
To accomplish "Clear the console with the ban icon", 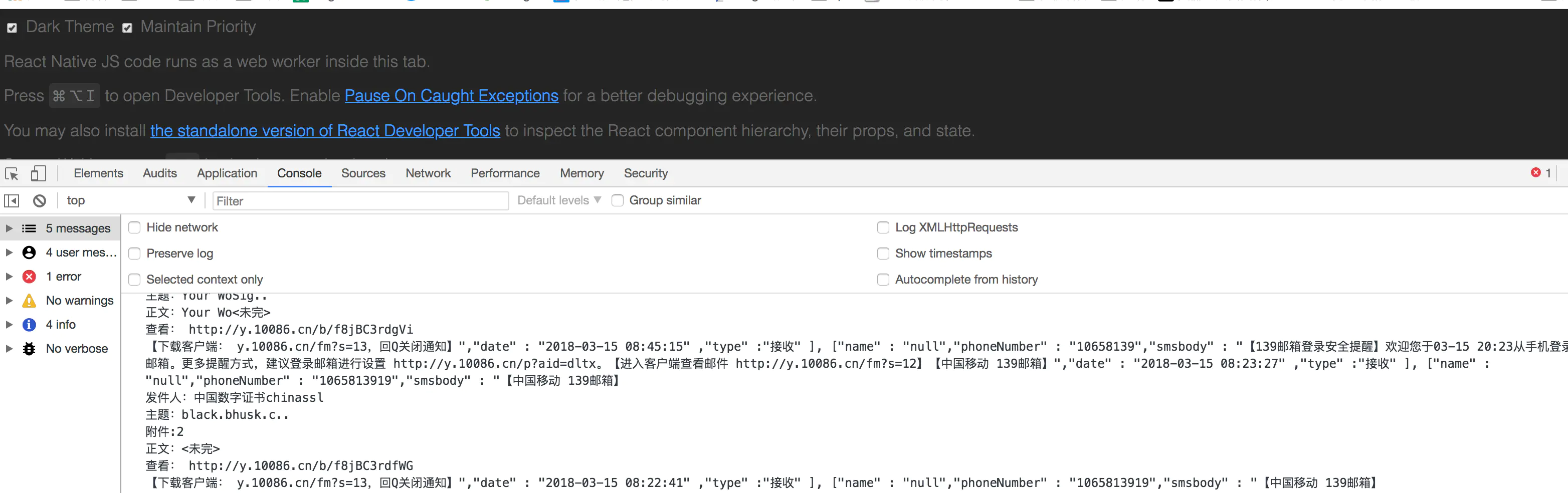I will [x=40, y=201].
